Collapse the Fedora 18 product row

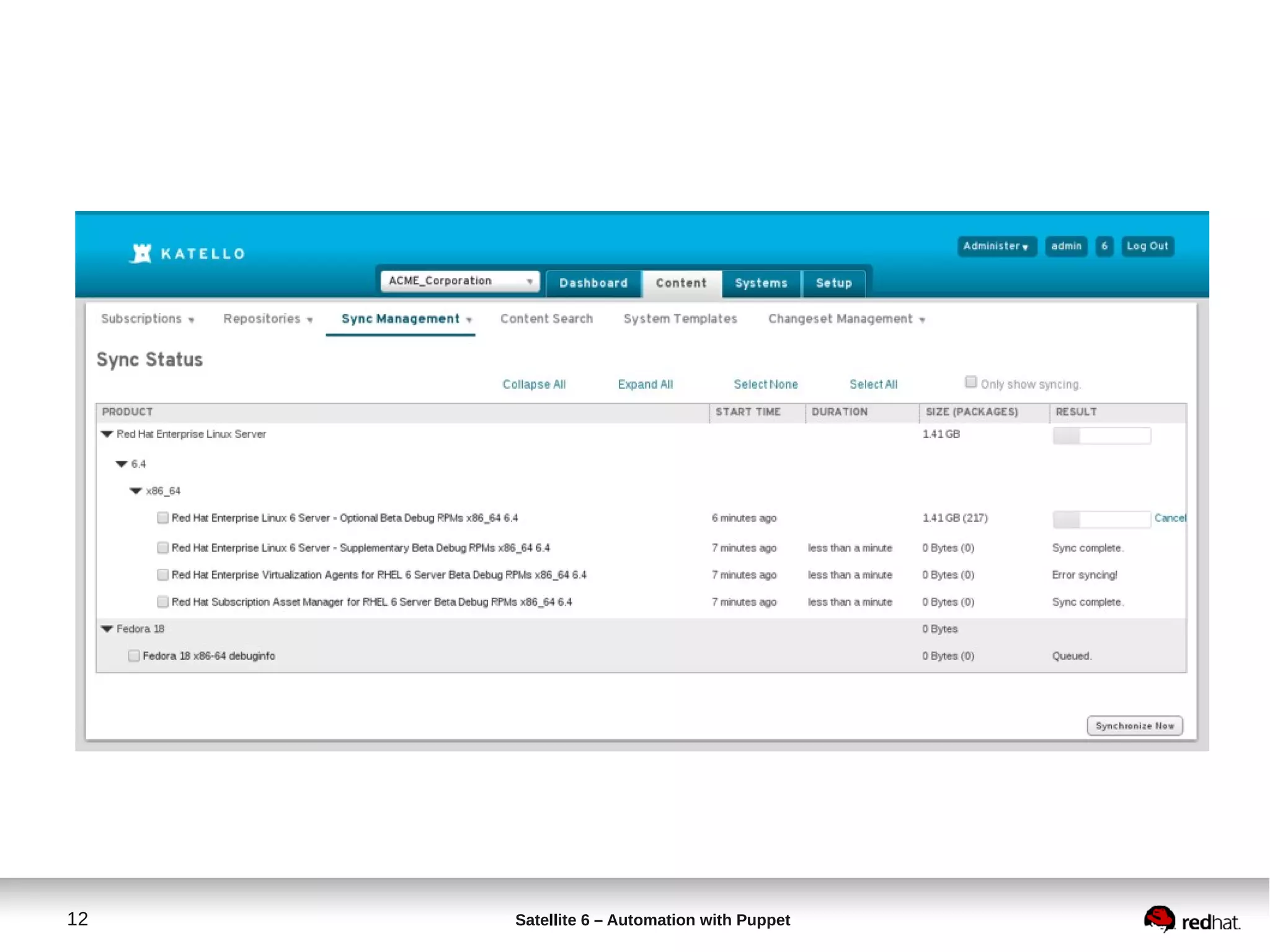tap(107, 629)
